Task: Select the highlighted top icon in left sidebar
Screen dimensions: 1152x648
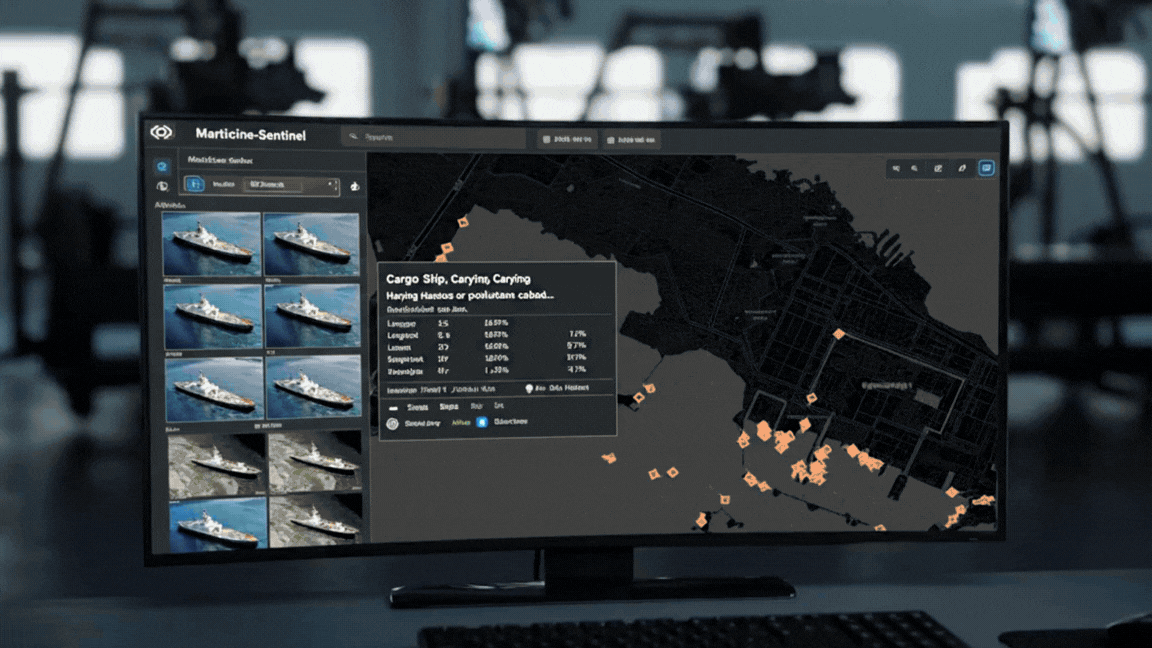Action: point(162,166)
